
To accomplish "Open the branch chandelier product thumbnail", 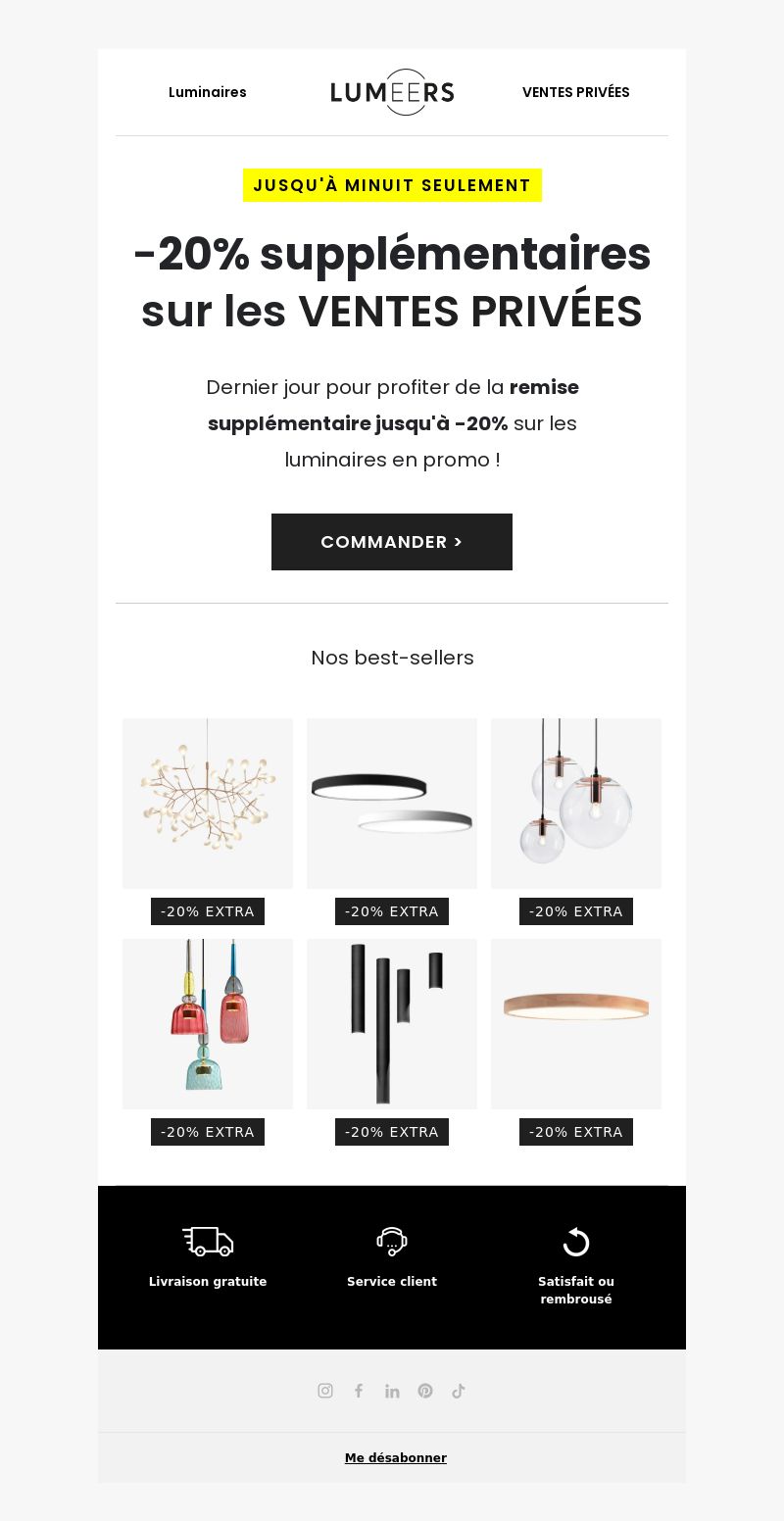I will click(208, 804).
